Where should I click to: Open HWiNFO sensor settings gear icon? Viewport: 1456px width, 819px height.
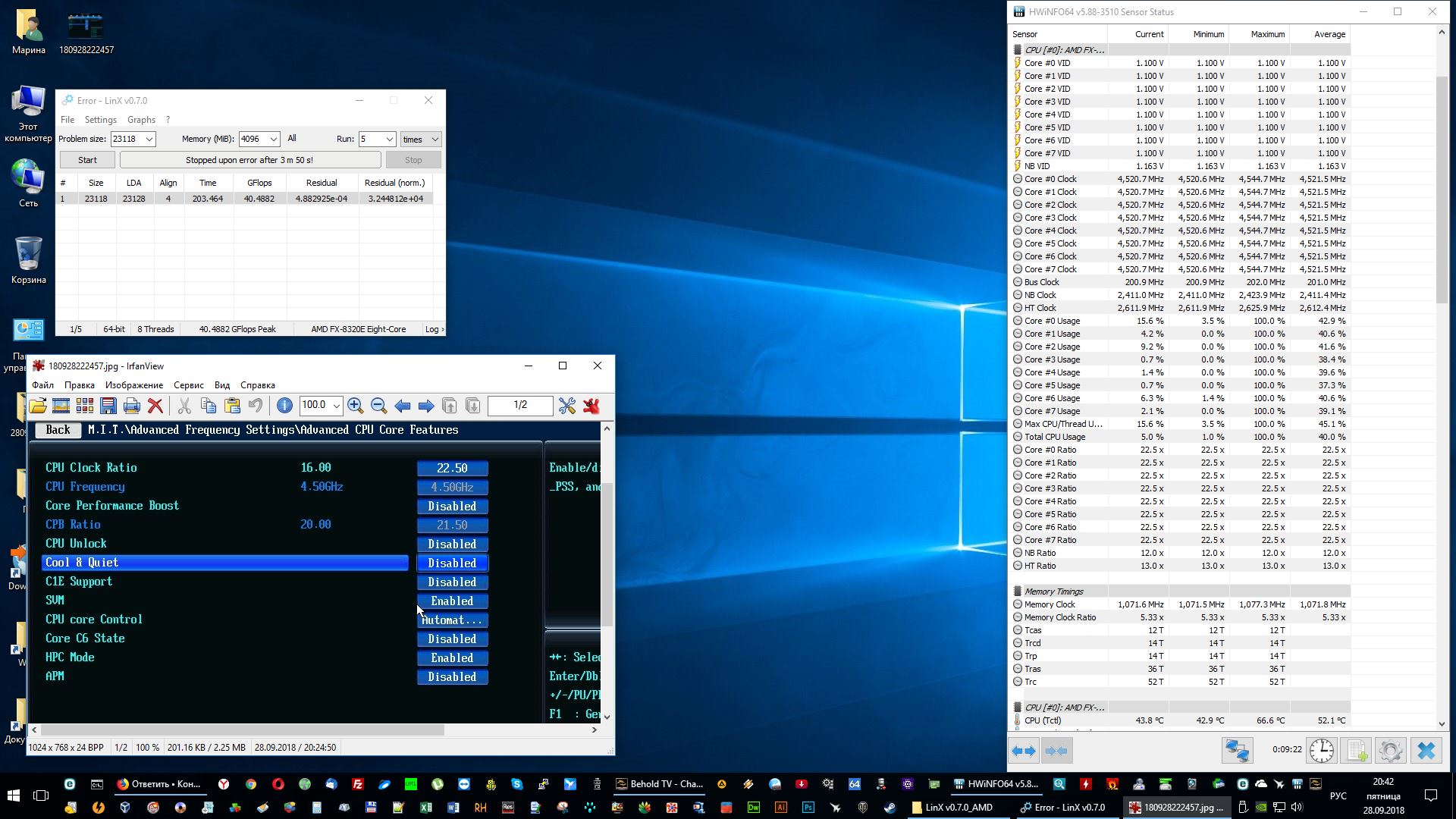click(1390, 751)
